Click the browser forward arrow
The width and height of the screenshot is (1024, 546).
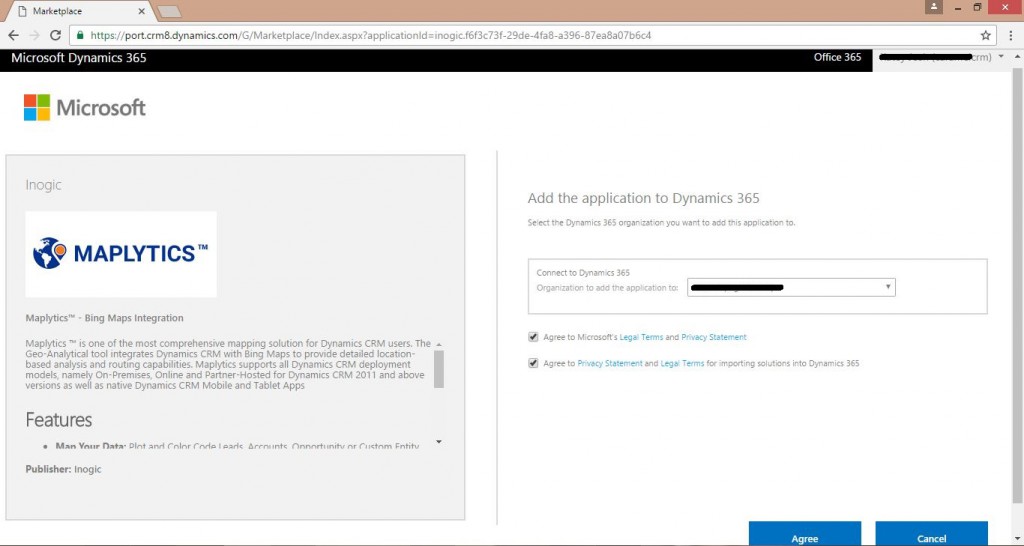click(x=35, y=35)
